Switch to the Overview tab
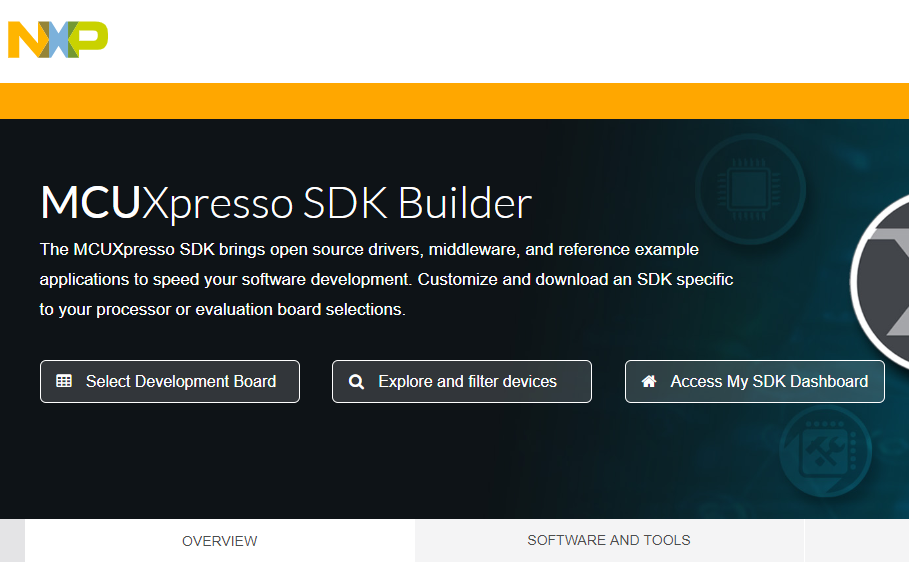This screenshot has width=909, height=570. [x=220, y=541]
